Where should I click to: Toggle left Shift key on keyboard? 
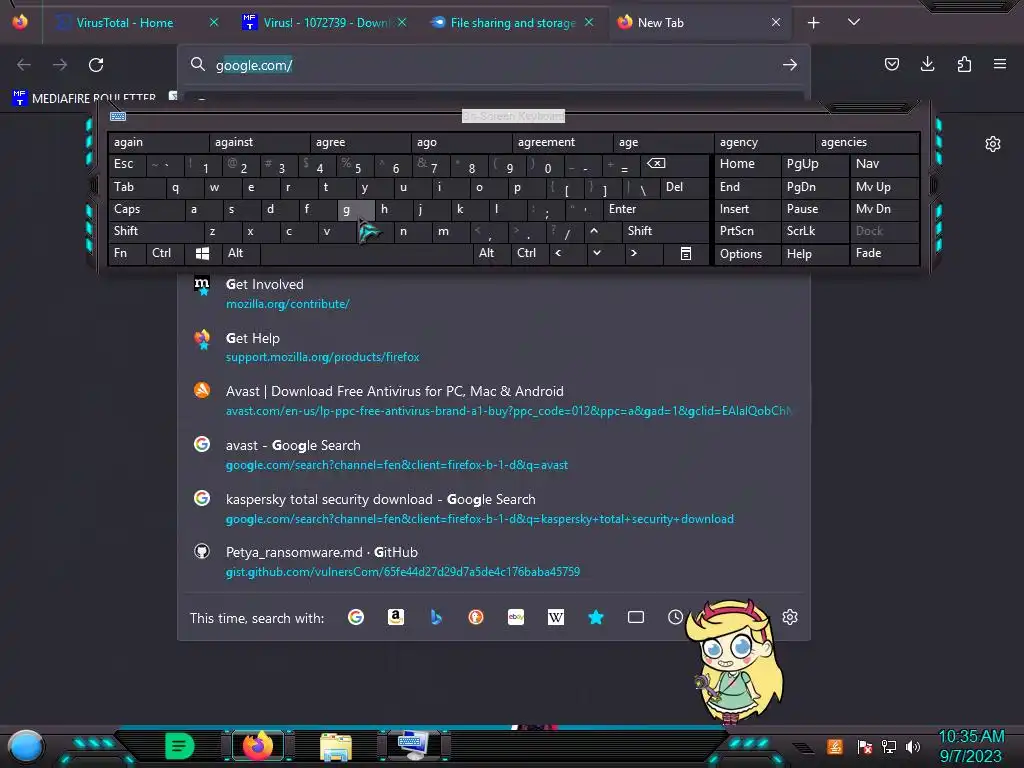(155, 231)
